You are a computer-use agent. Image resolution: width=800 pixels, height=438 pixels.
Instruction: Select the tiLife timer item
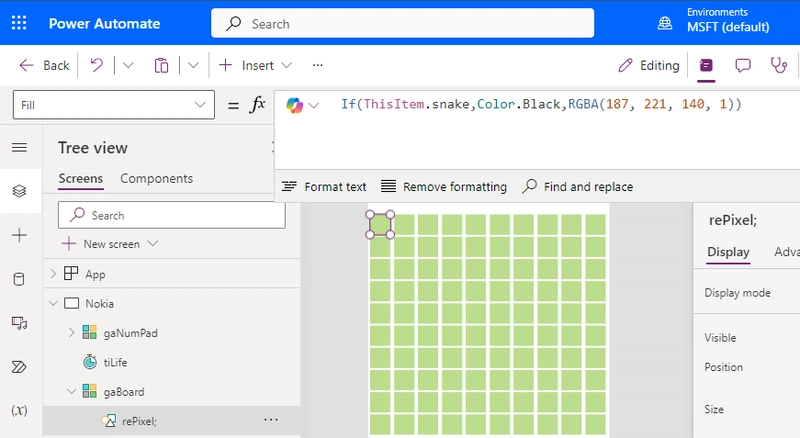(x=115, y=362)
